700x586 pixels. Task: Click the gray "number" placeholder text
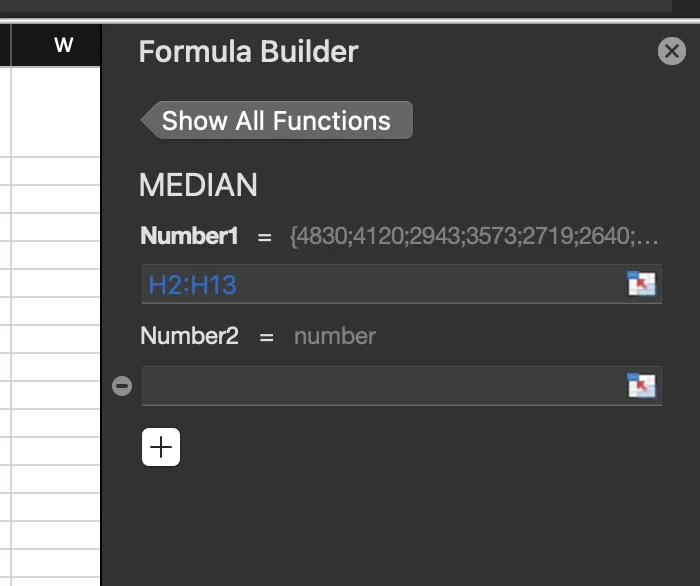point(335,336)
